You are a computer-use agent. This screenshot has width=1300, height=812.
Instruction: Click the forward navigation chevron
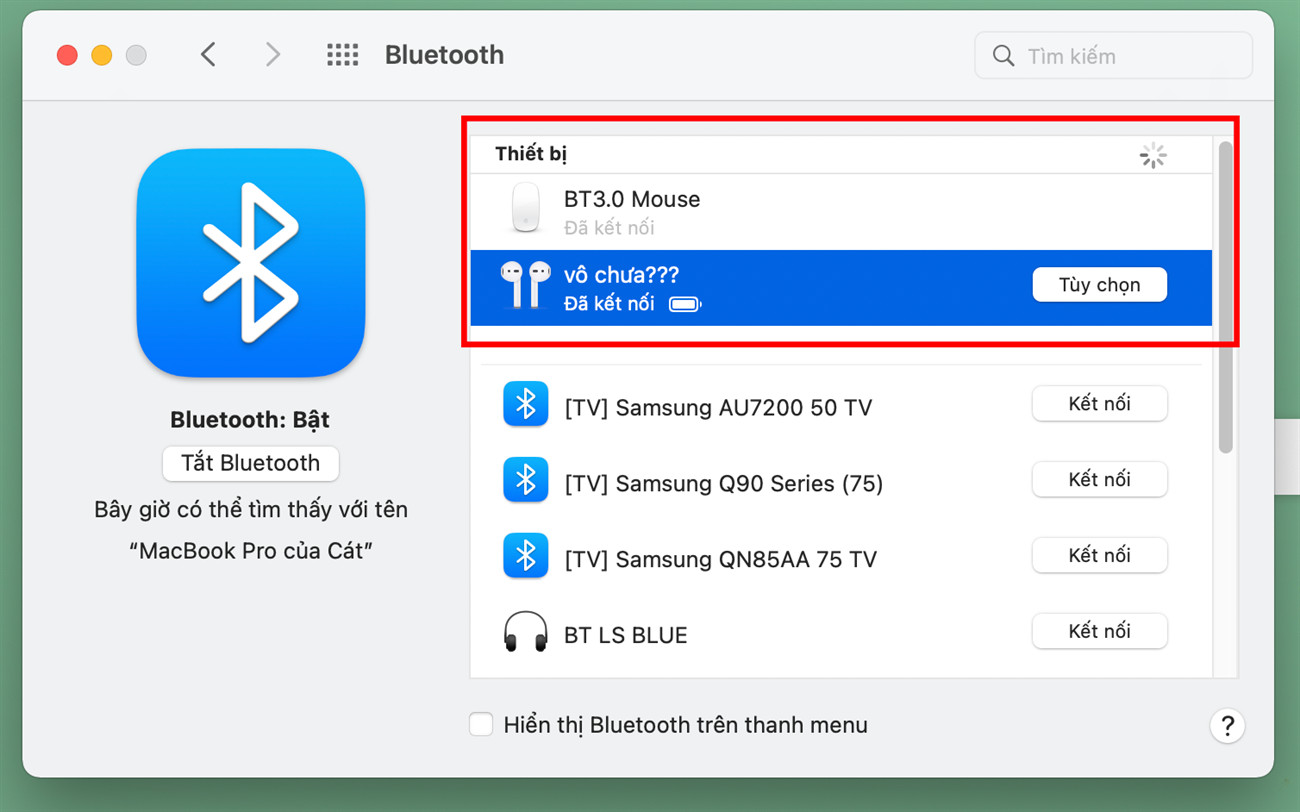272,55
